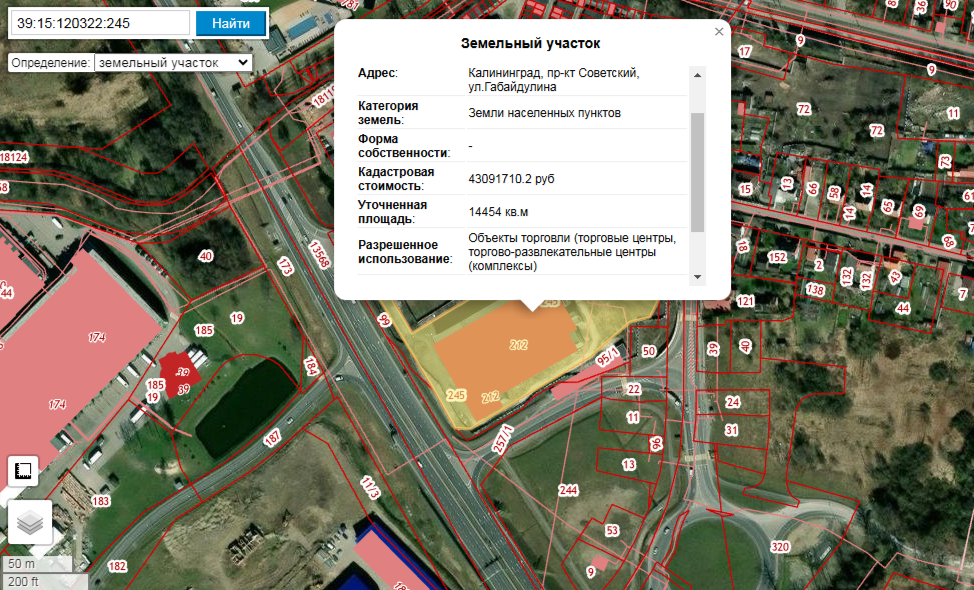
Task: Open the map layers switcher icon
Action: [29, 522]
